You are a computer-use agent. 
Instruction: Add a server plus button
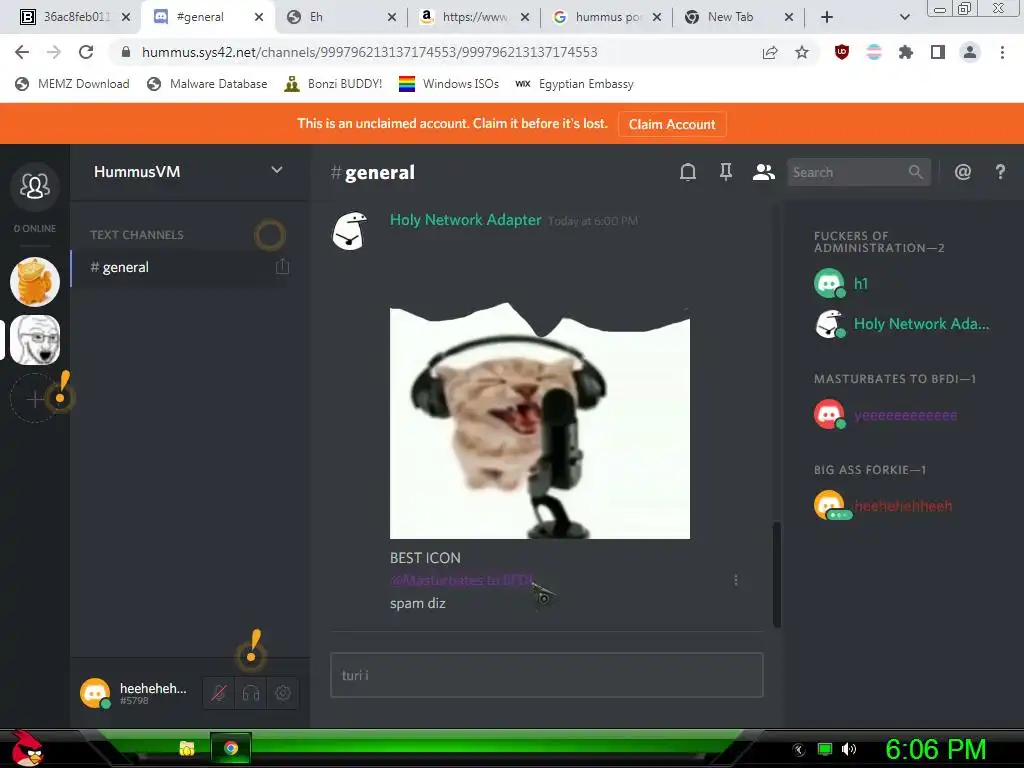pyautogui.click(x=35, y=398)
